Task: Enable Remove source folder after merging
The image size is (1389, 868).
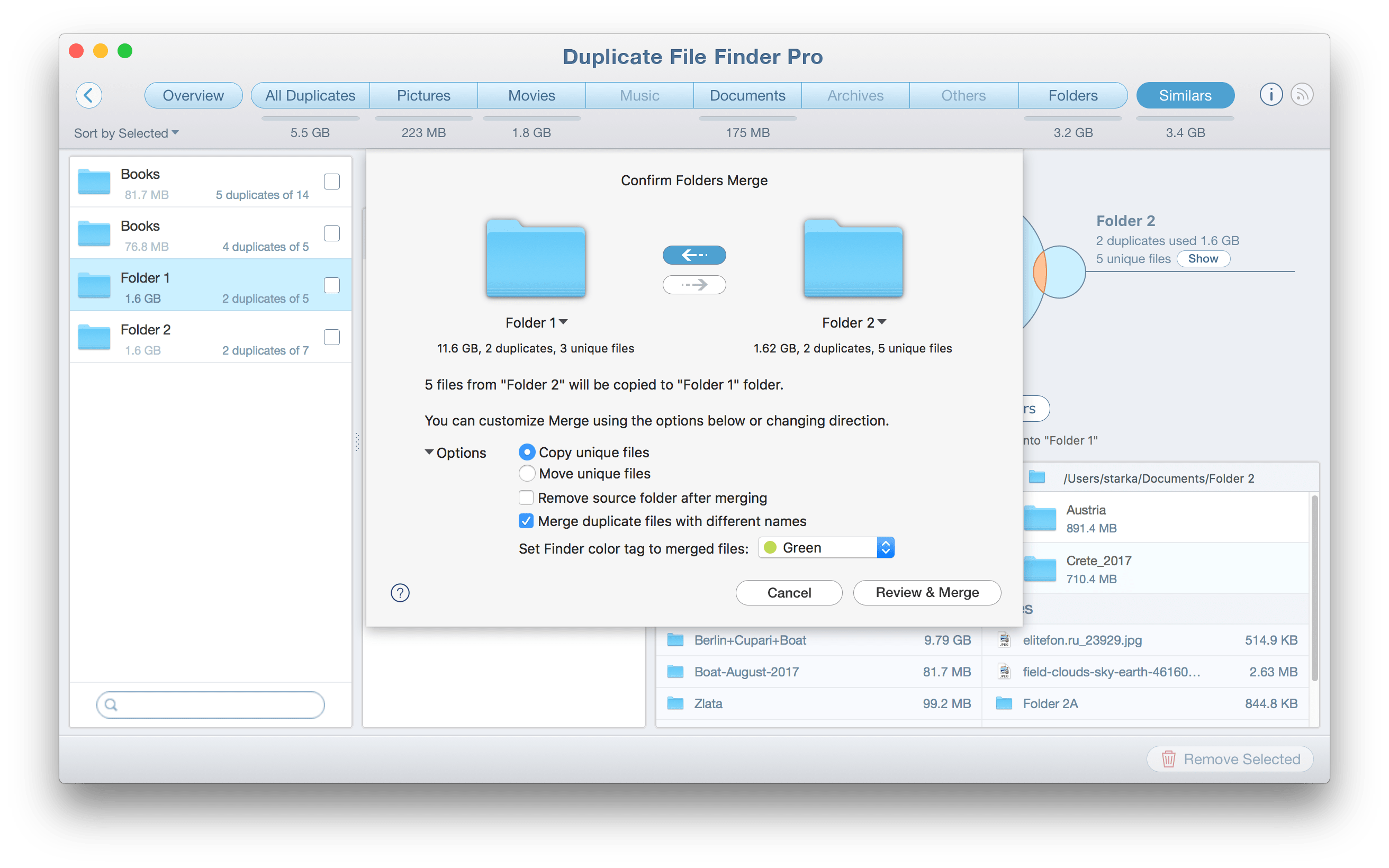Action: (x=526, y=497)
